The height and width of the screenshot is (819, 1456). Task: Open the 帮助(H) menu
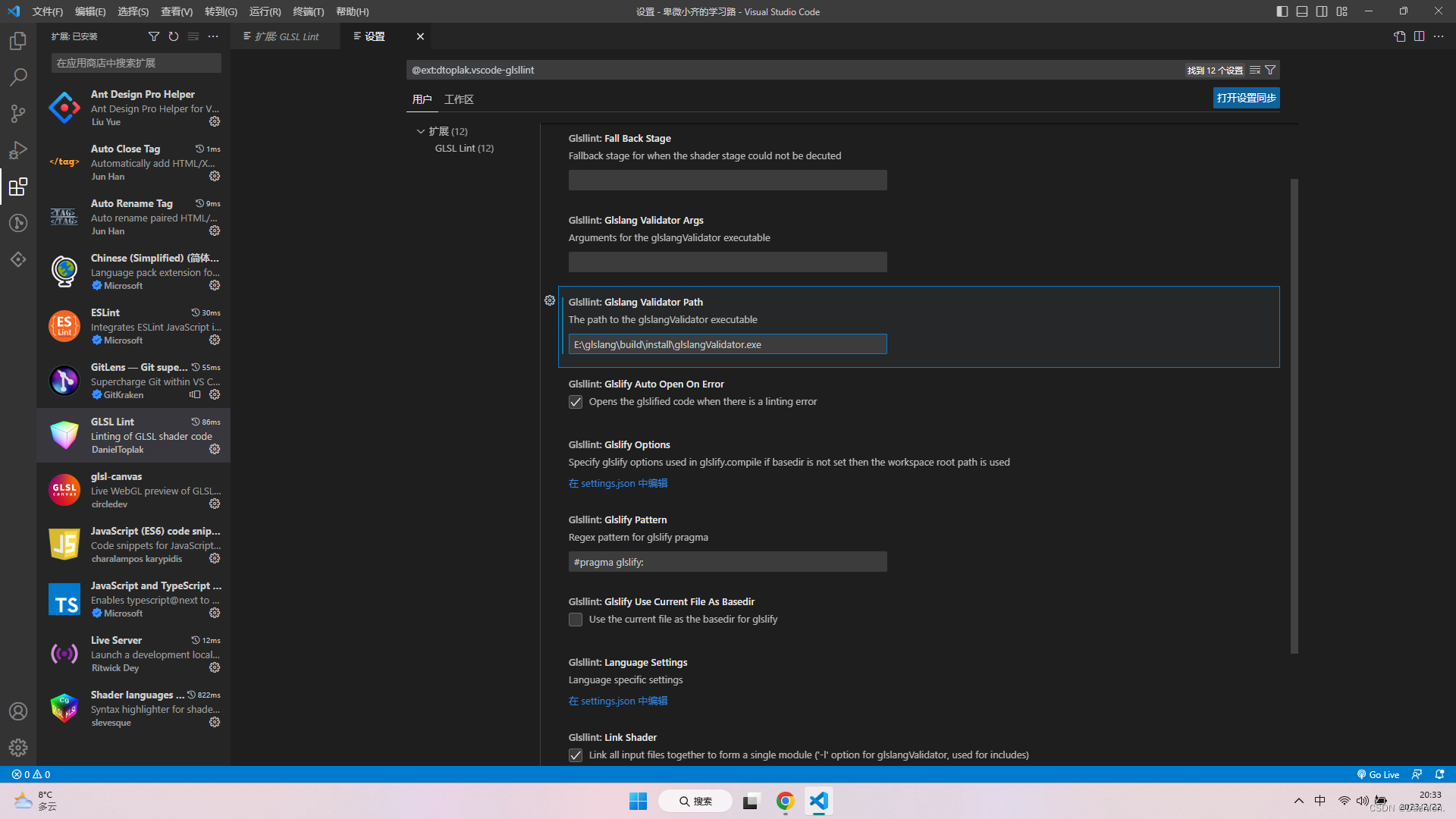pyautogui.click(x=353, y=11)
